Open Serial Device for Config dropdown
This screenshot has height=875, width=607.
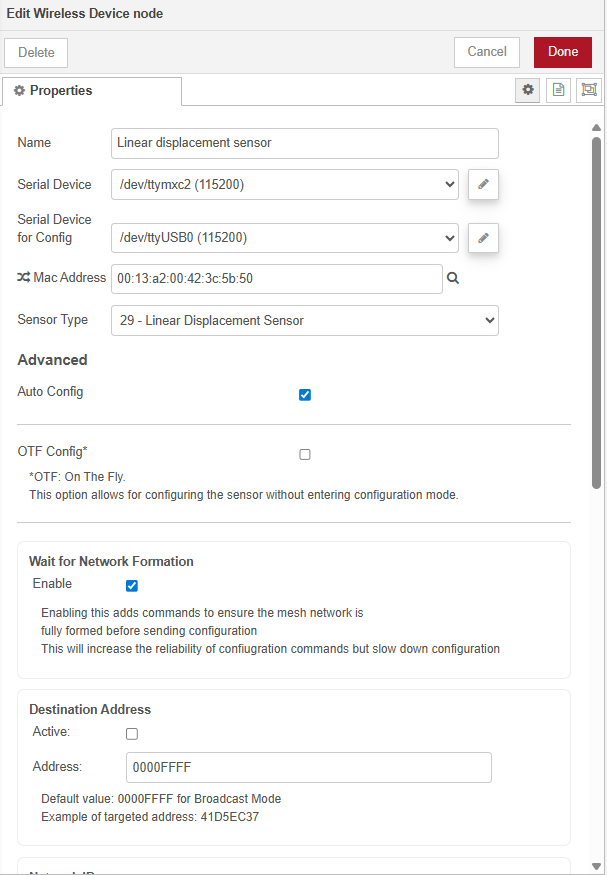click(285, 238)
